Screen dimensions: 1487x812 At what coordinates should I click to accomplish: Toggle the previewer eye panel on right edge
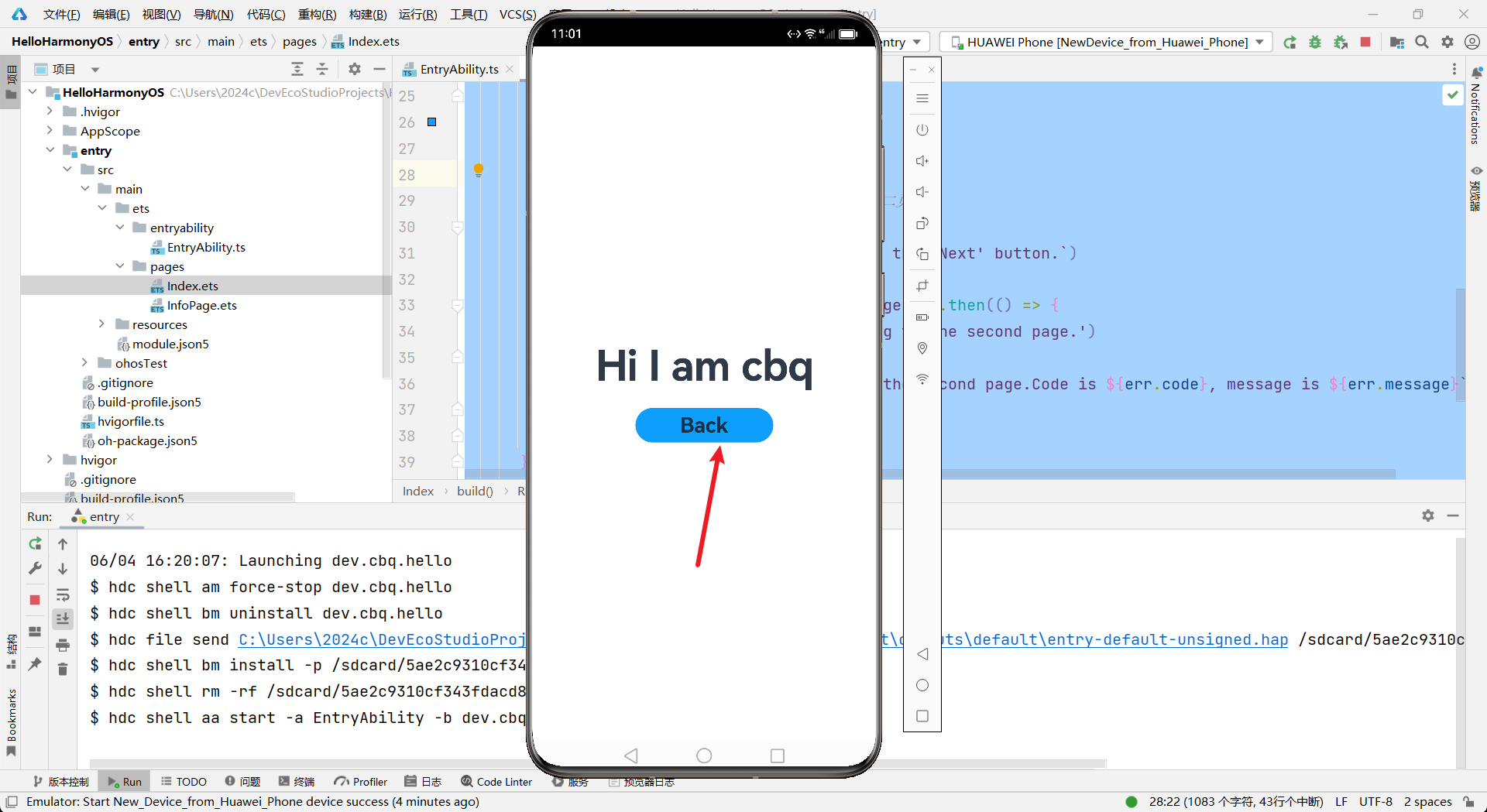(1476, 190)
